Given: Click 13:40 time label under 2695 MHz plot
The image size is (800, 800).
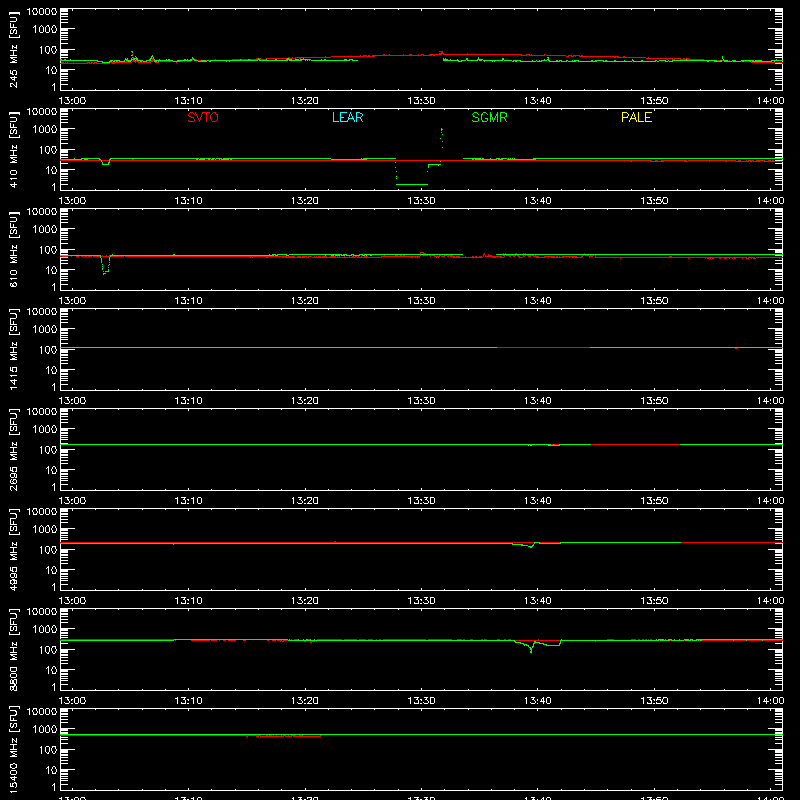Looking at the screenshot, I should [537, 501].
